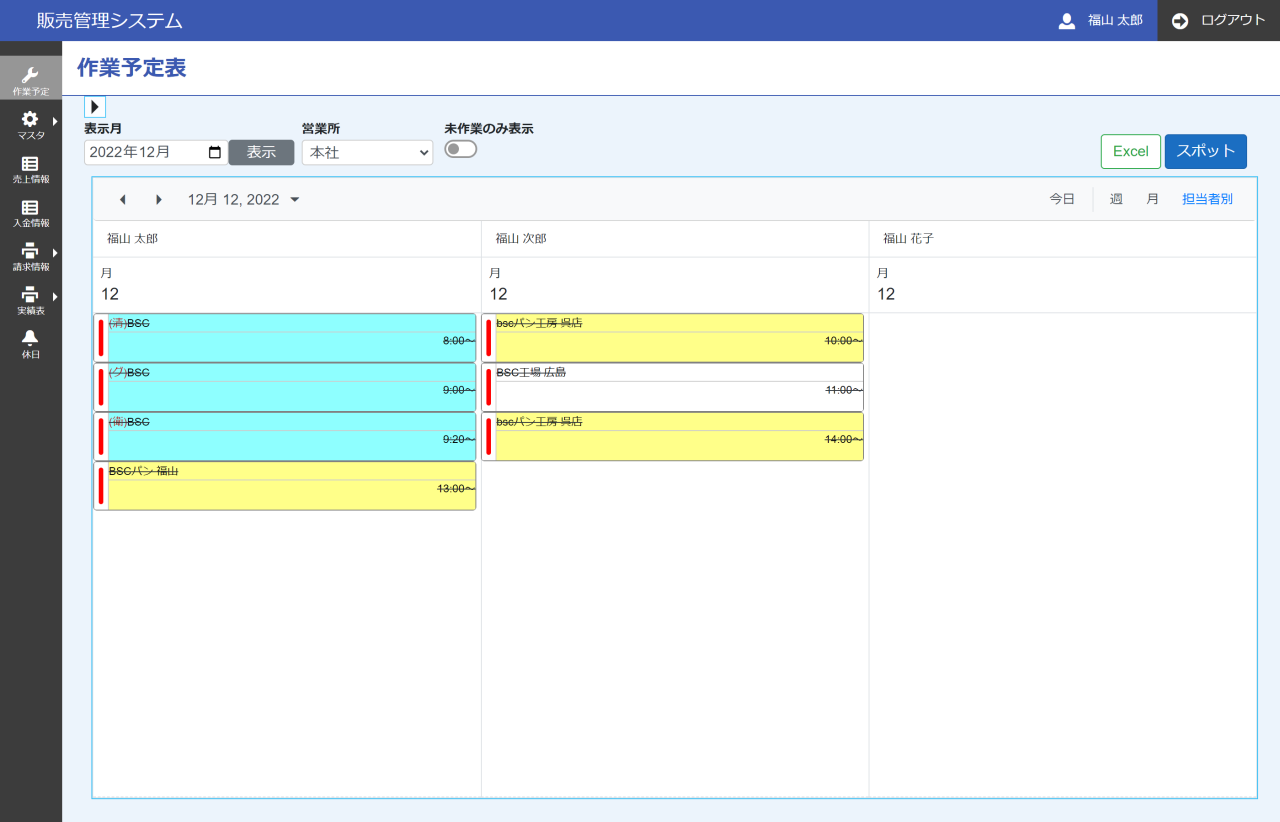Click the Excel export button
The image size is (1280, 822).
coord(1131,151)
